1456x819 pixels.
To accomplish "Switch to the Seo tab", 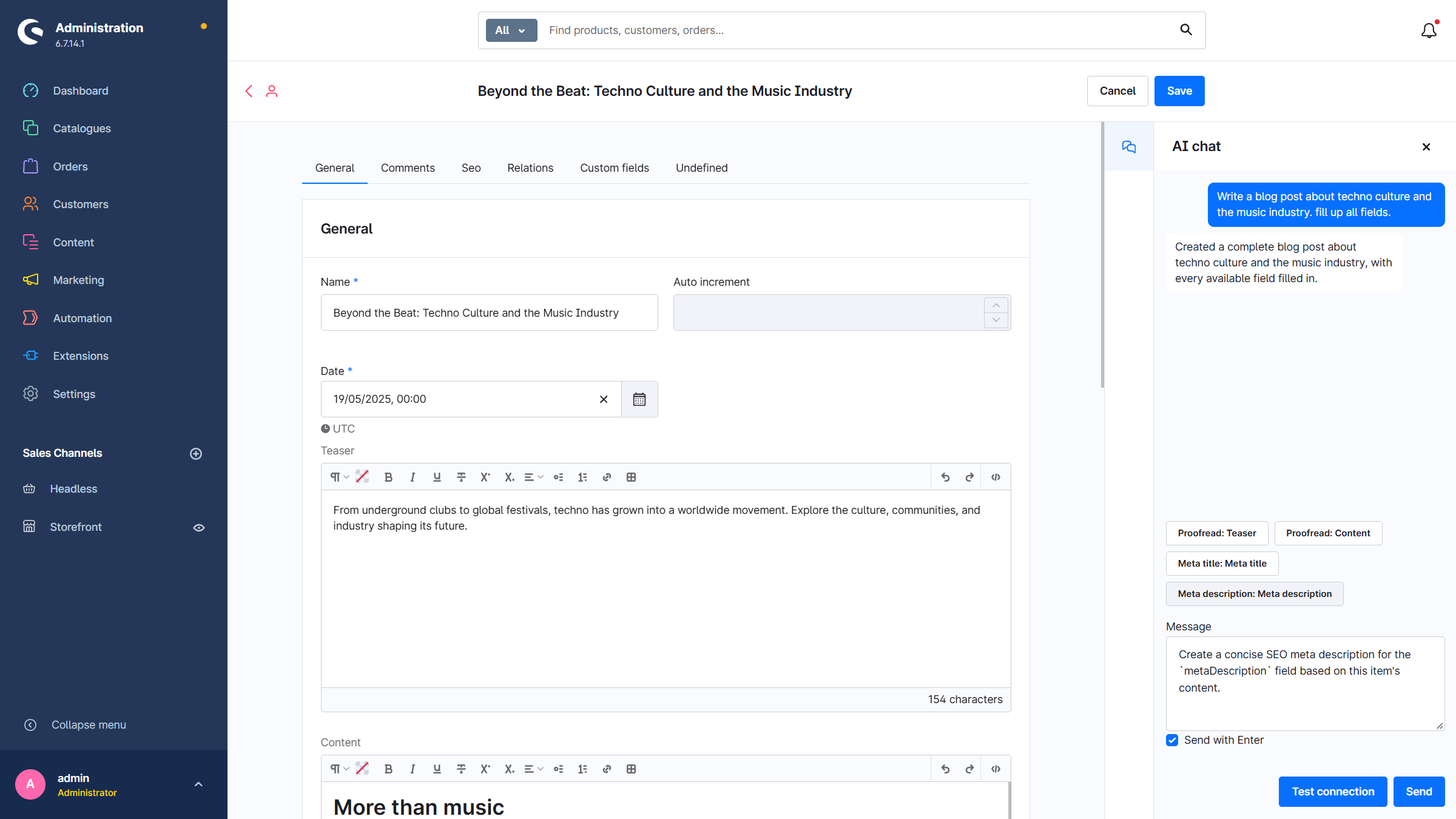I will [x=471, y=168].
